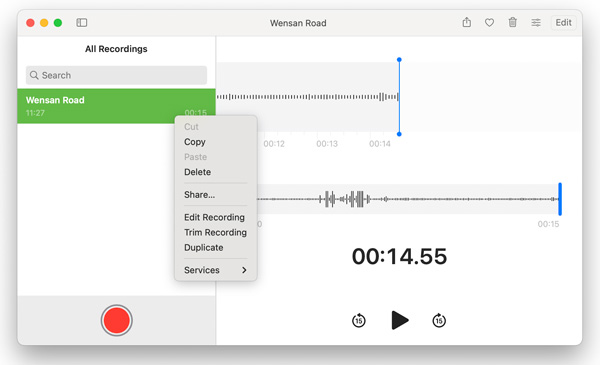600x365 pixels.
Task: Play the Wensan Road recording
Action: pyautogui.click(x=400, y=320)
